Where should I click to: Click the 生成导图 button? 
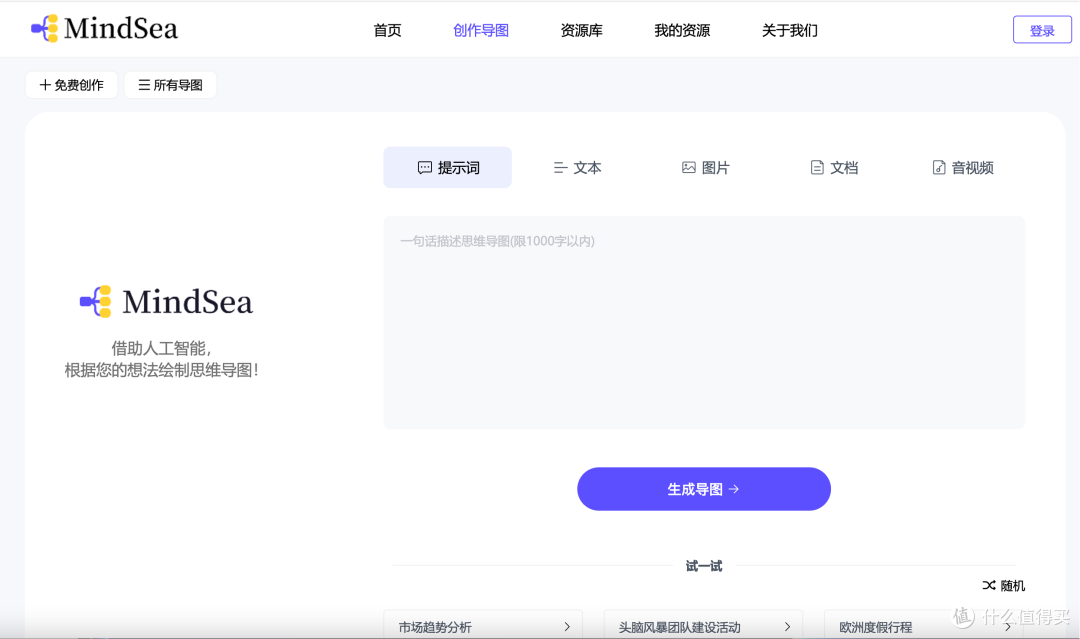(704, 489)
